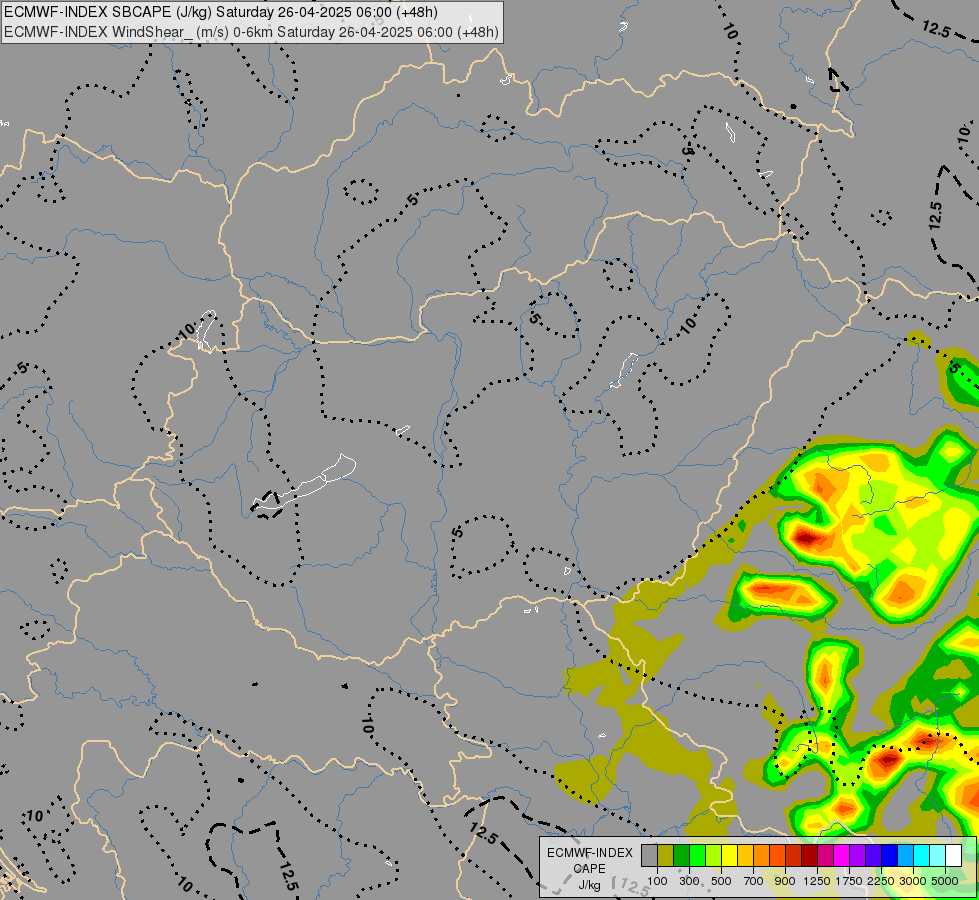
Task: Click the gray swatch in the CAPE legend
Action: tap(649, 856)
